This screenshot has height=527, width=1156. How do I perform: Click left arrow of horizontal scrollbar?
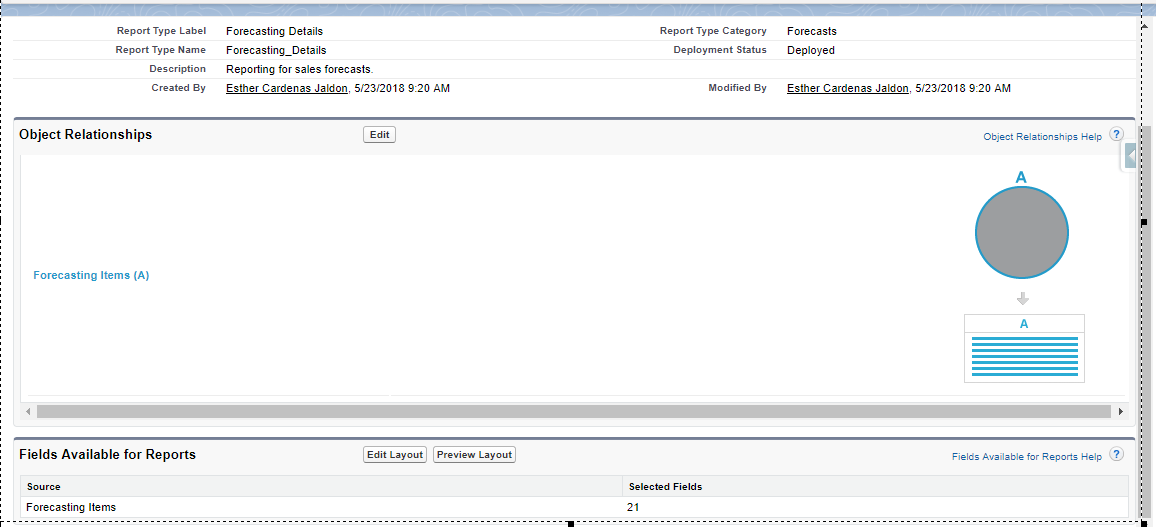(x=28, y=411)
